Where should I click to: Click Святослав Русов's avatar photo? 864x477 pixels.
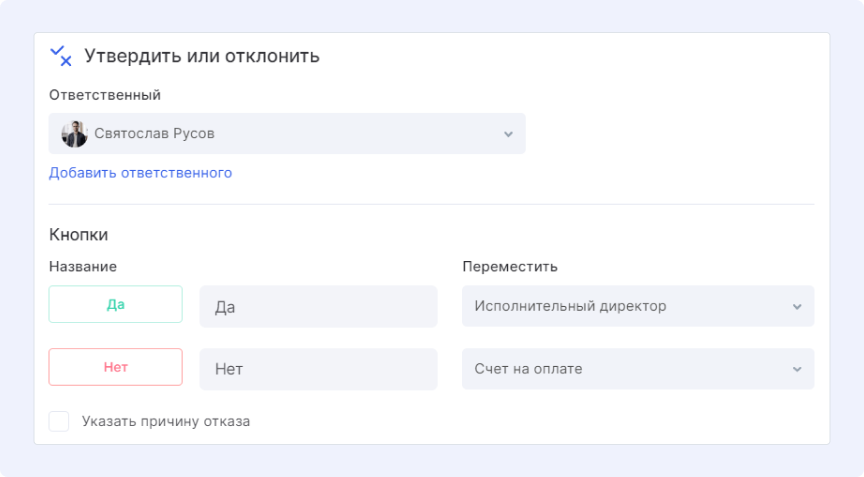tap(74, 134)
